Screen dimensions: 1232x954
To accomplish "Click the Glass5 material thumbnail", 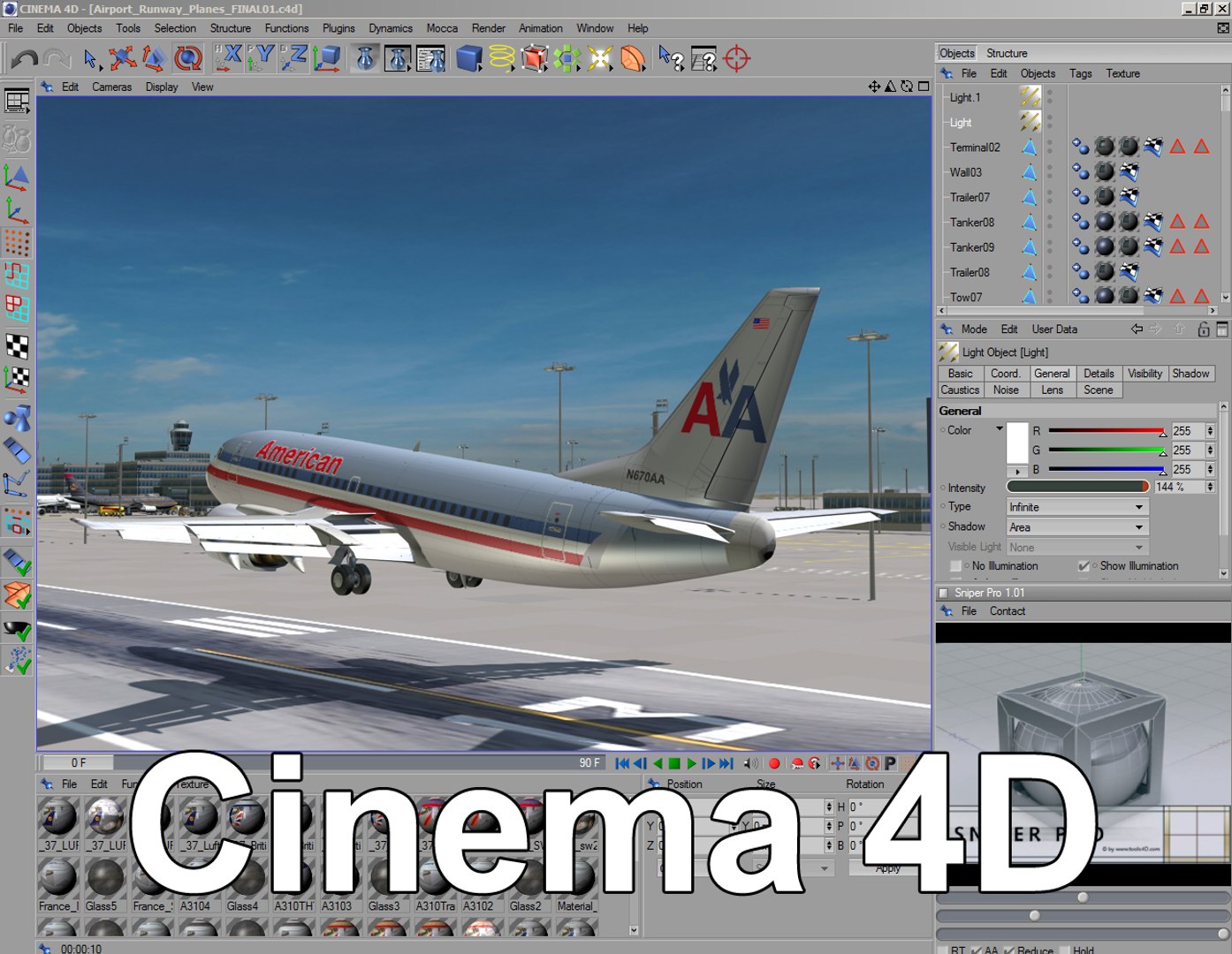I will tap(104, 876).
